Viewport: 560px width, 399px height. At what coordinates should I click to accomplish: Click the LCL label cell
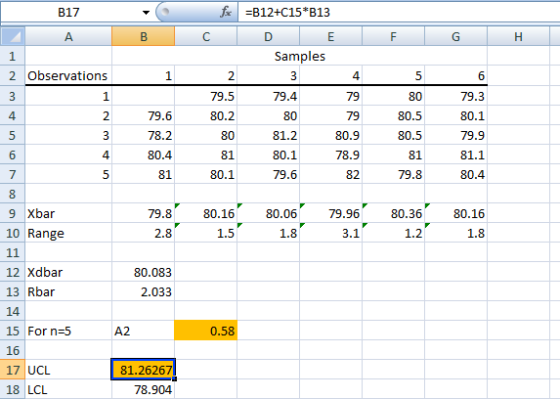(x=68, y=389)
